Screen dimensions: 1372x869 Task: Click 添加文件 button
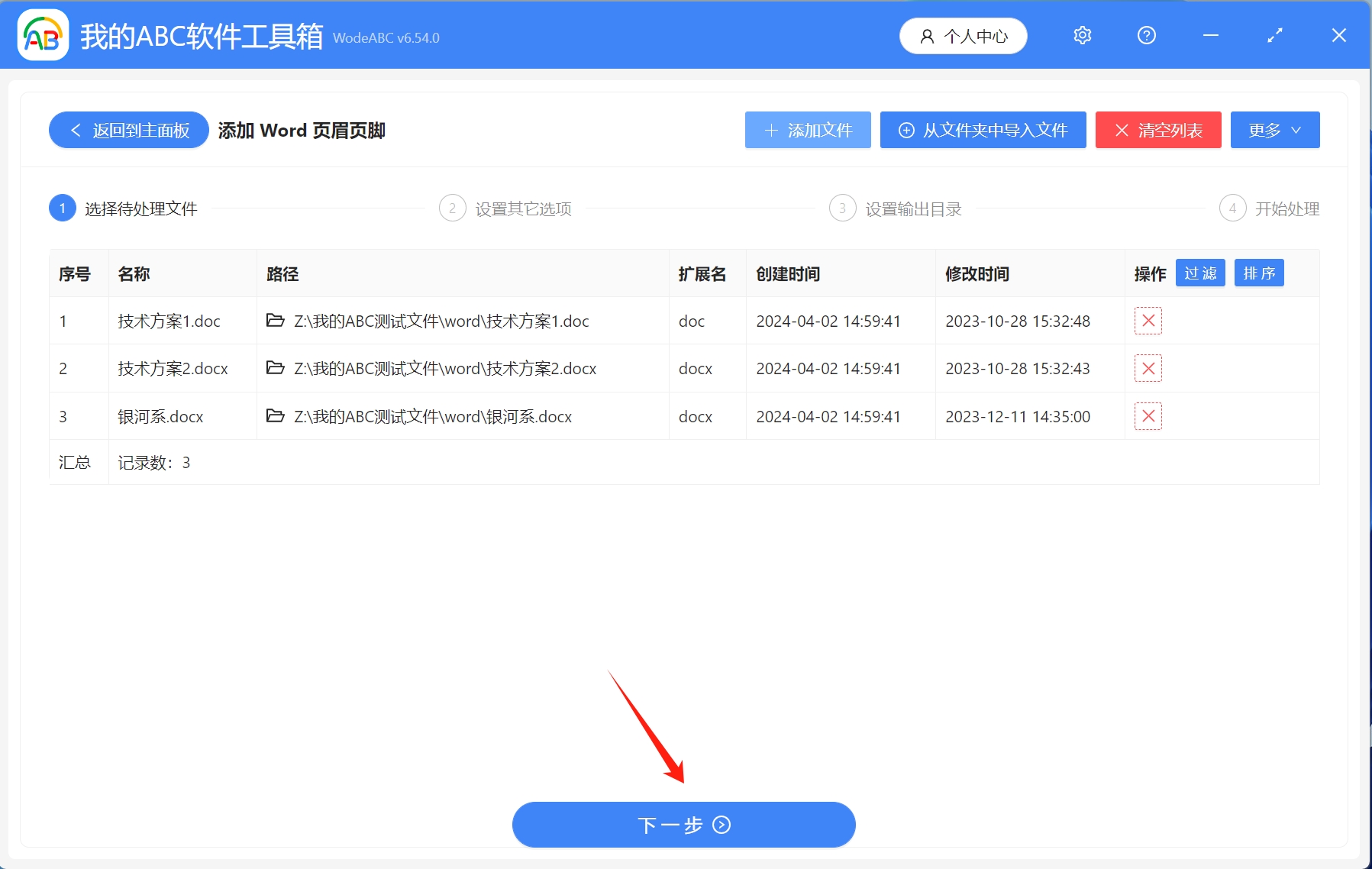point(808,130)
